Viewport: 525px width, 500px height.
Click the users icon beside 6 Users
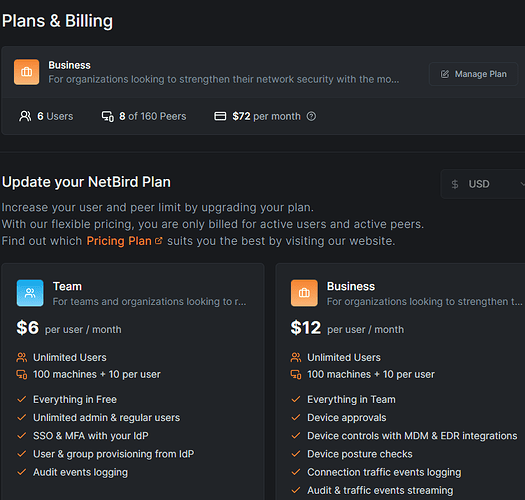pyautogui.click(x=25, y=116)
